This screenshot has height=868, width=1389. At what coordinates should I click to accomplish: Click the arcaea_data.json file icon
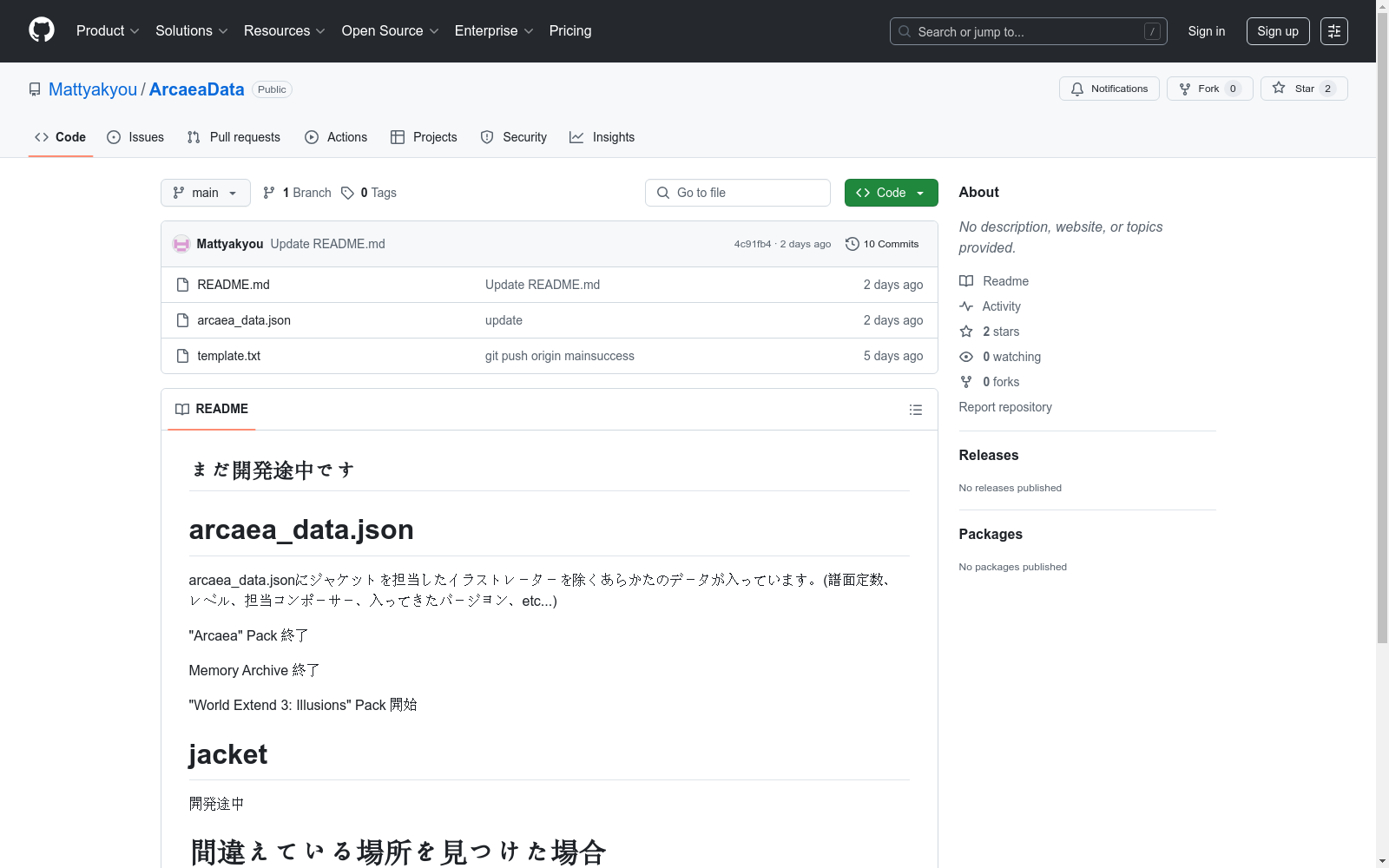point(182,320)
